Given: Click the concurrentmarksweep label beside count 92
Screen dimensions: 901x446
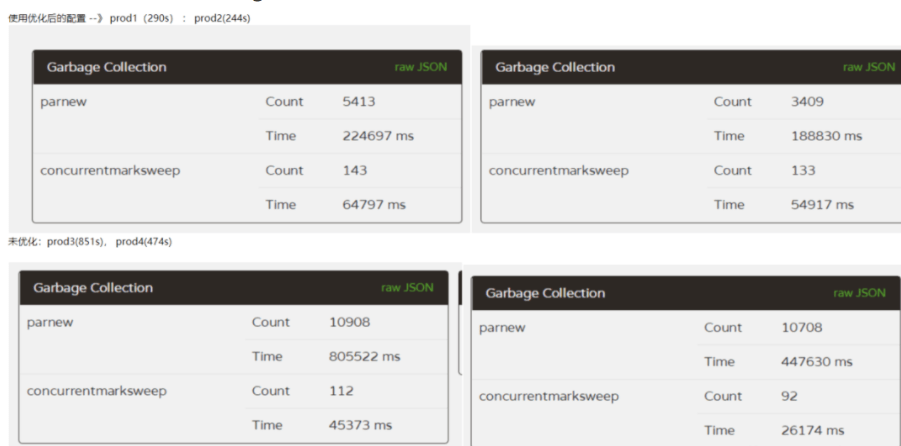Looking at the screenshot, I should pos(550,396).
